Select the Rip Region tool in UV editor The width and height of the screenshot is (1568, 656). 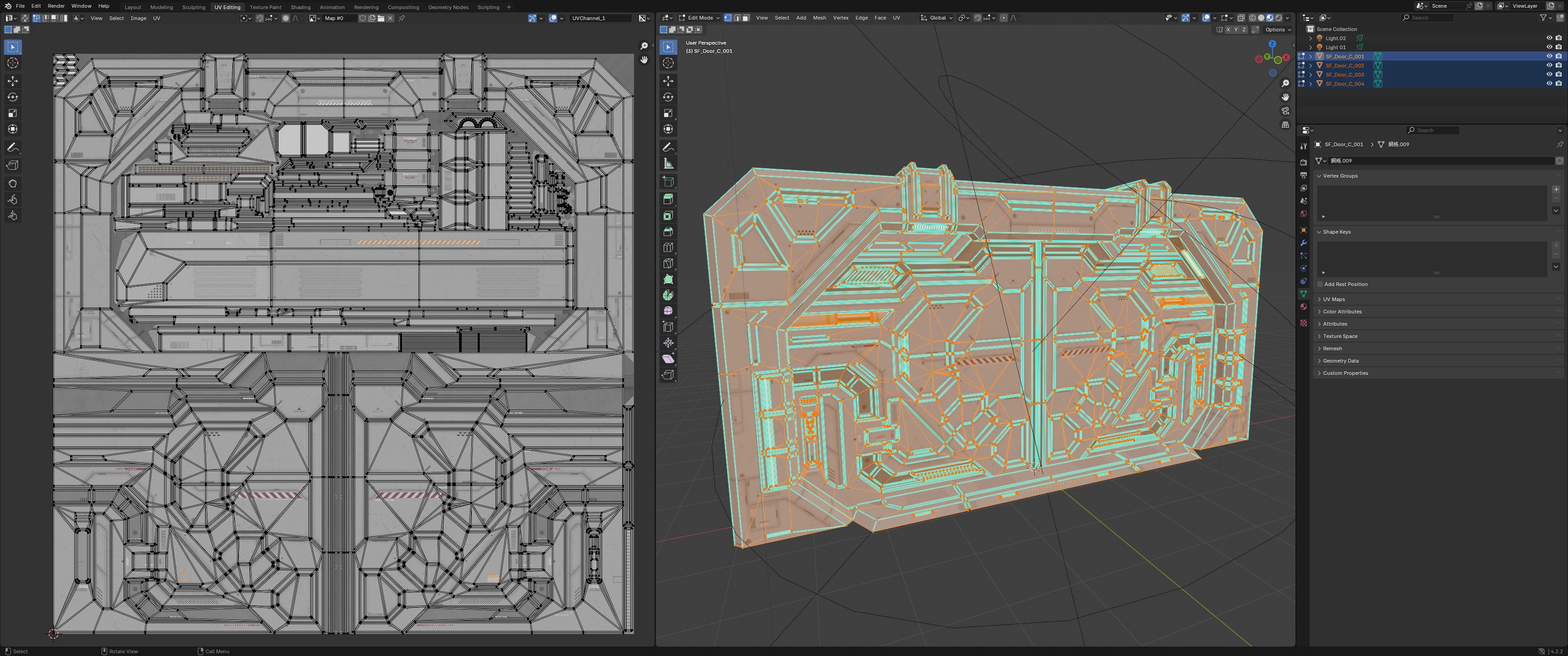point(13,165)
